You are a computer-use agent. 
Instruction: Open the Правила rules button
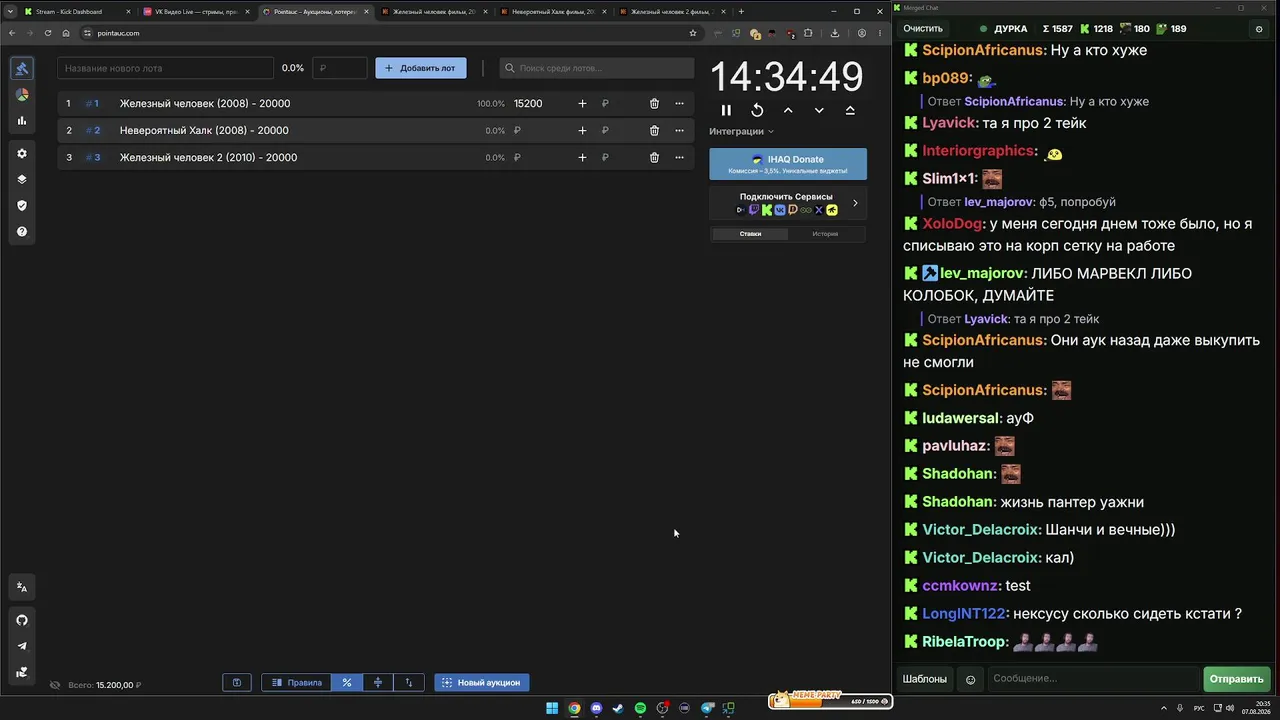point(297,682)
